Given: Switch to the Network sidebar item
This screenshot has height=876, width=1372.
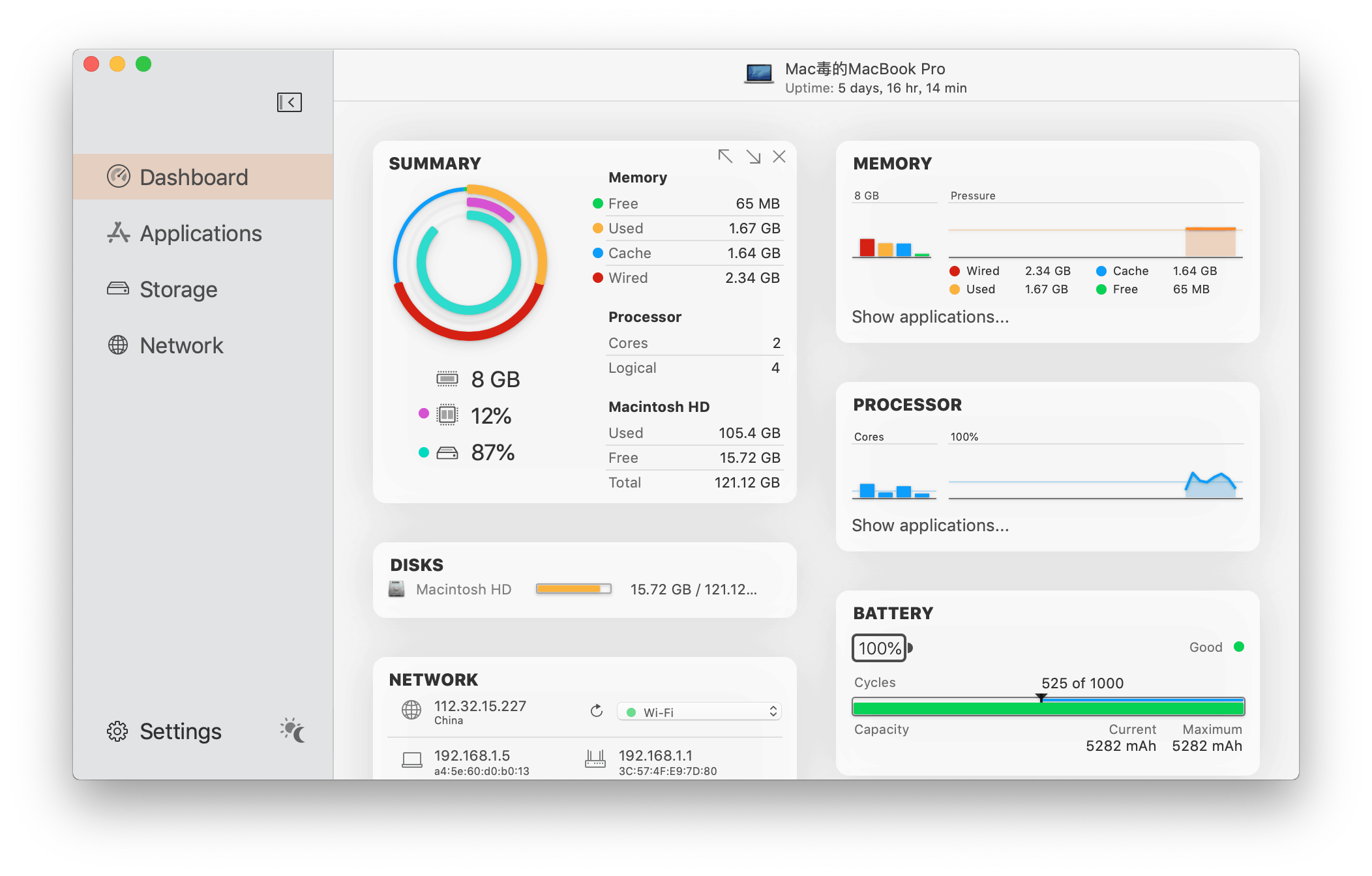Looking at the screenshot, I should (x=181, y=345).
